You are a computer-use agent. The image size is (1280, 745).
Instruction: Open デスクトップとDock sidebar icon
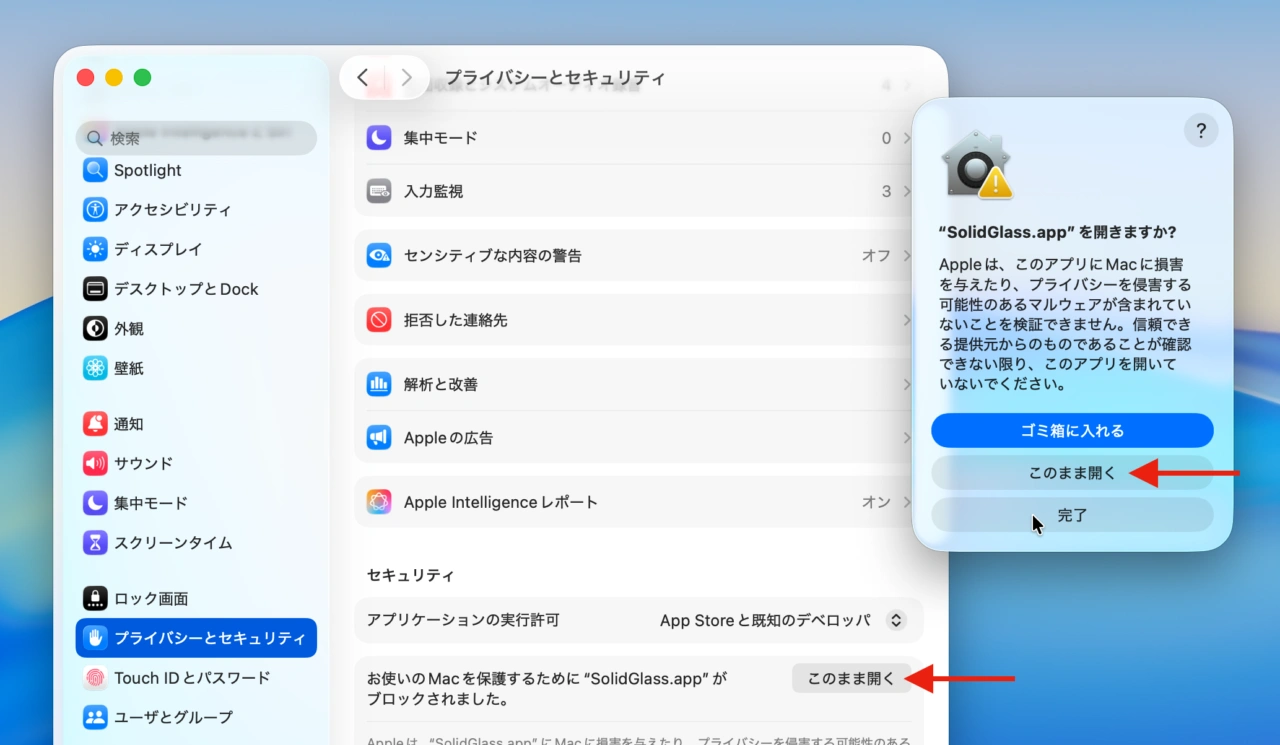click(x=95, y=289)
